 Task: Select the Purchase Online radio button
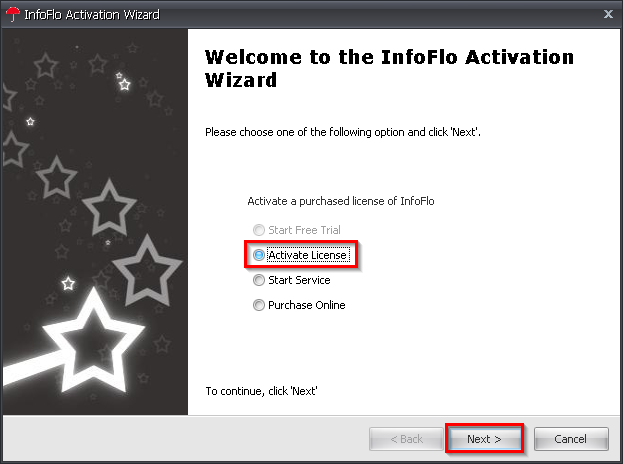pyautogui.click(x=259, y=305)
